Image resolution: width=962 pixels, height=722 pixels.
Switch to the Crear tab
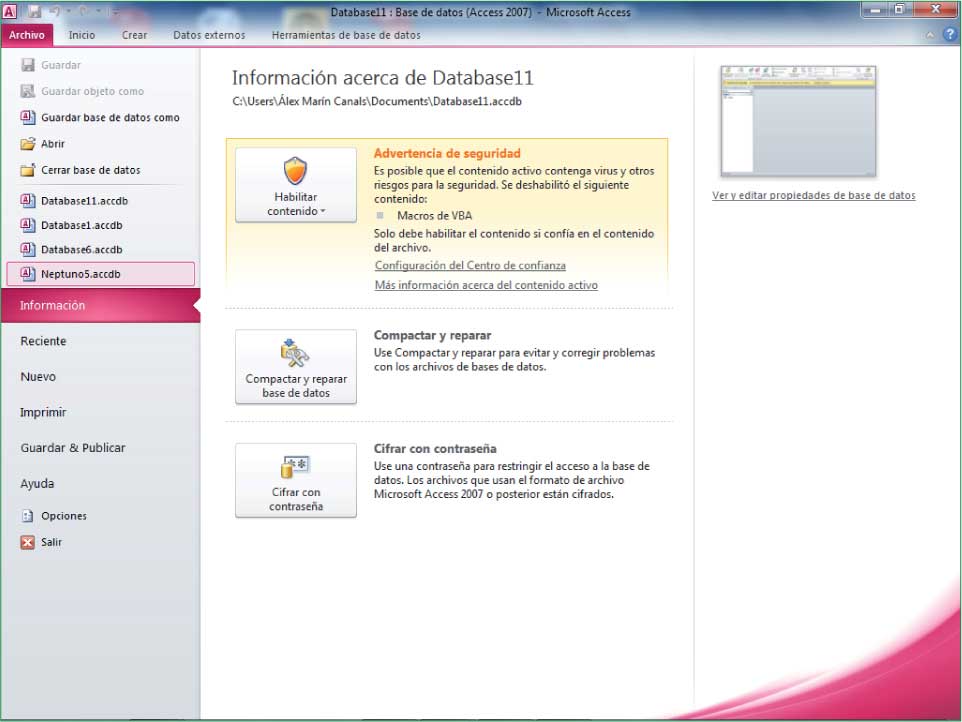pos(134,35)
